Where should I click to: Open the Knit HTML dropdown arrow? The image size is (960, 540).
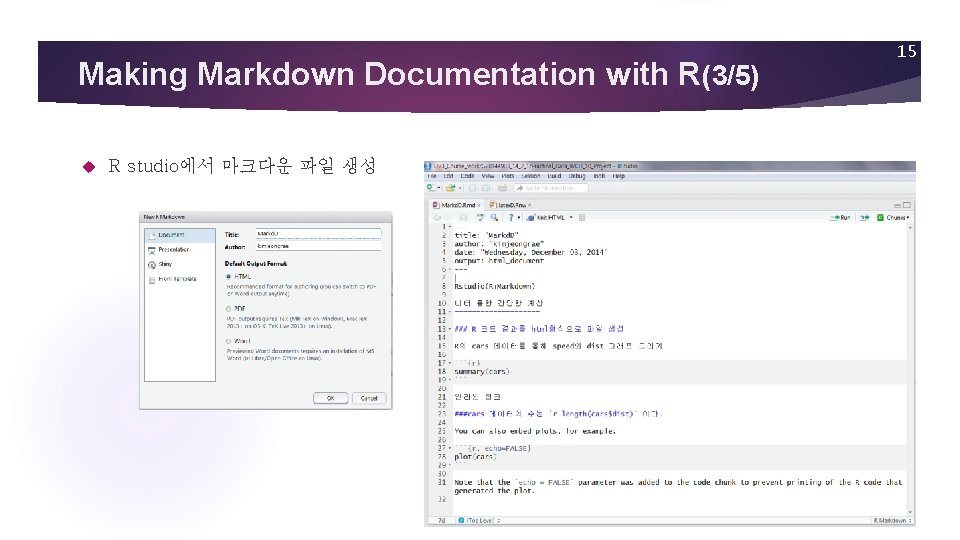(x=571, y=217)
